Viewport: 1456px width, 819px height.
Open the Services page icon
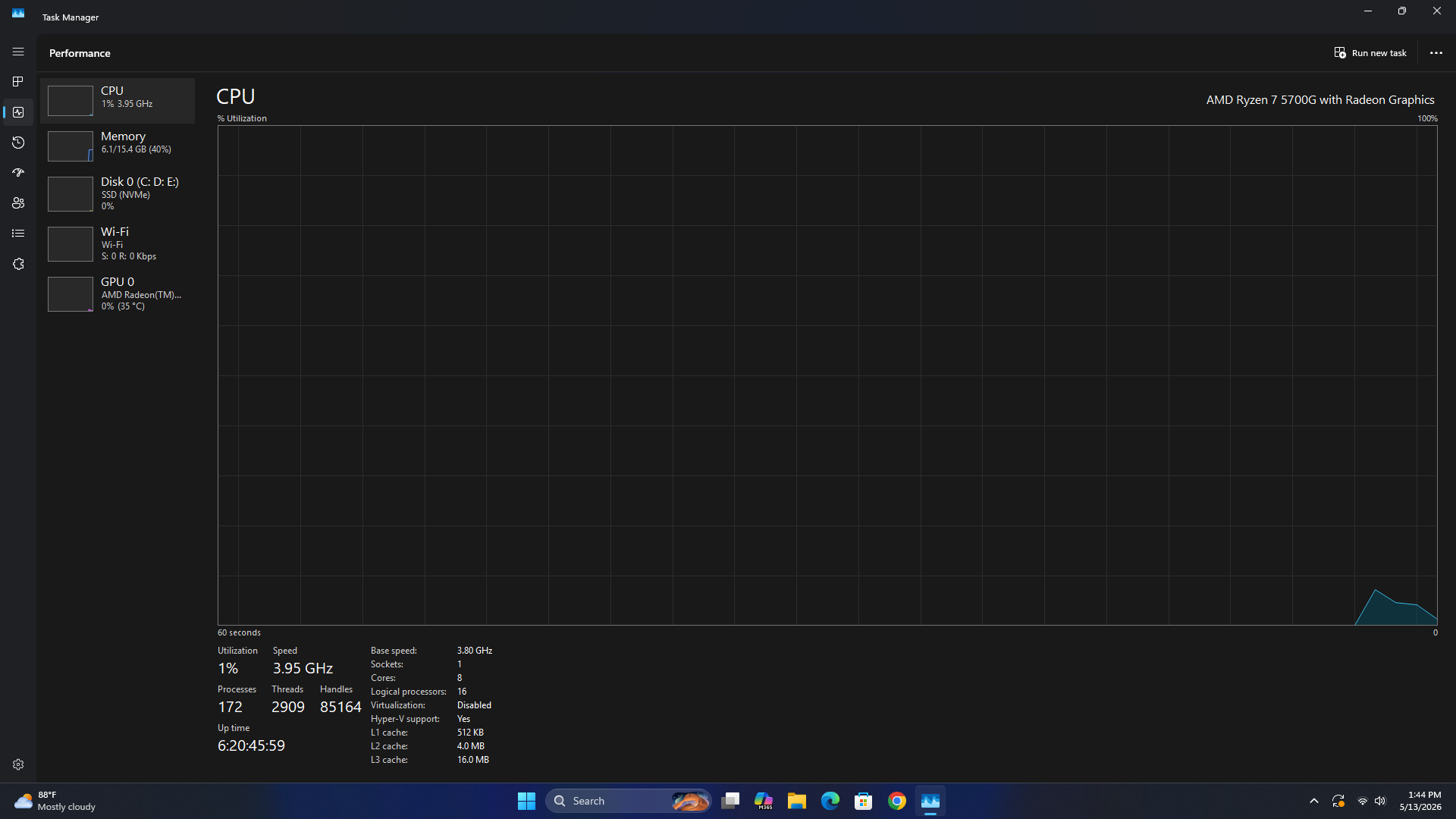[18, 264]
